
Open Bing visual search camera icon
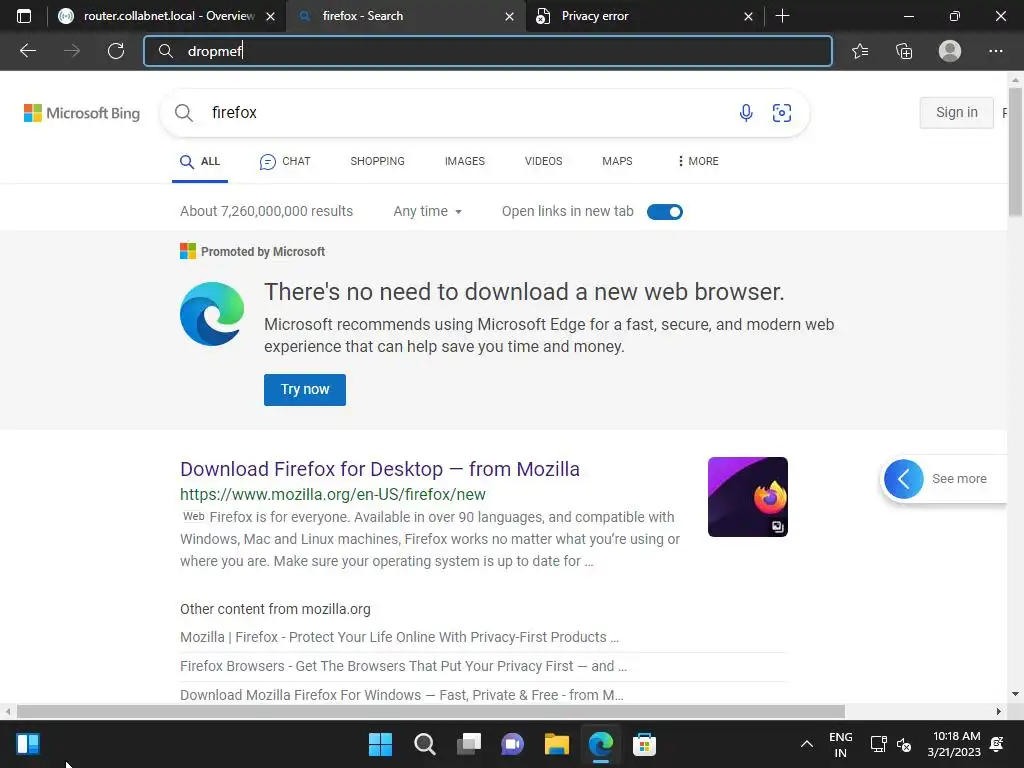[x=782, y=112]
